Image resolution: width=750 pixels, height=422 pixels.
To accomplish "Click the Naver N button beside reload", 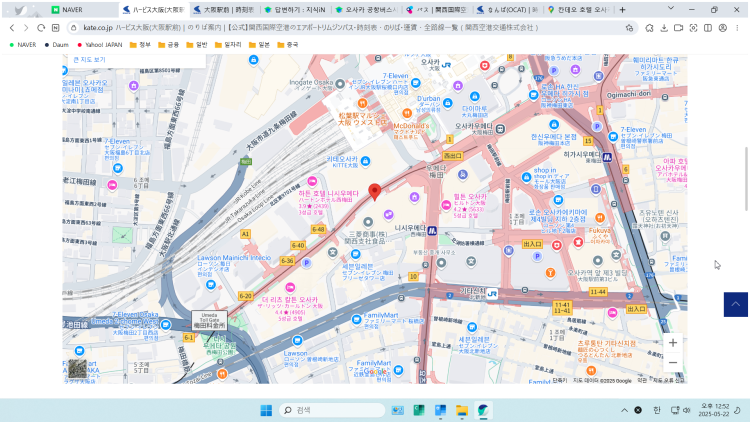I will pyautogui.click(x=55, y=28).
